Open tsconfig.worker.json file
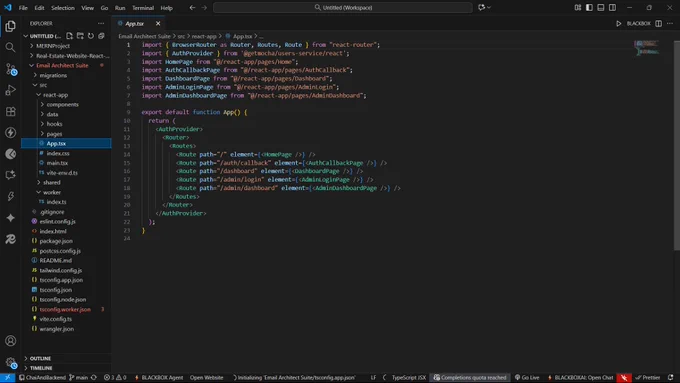The height and width of the screenshot is (383, 680). [x=66, y=309]
